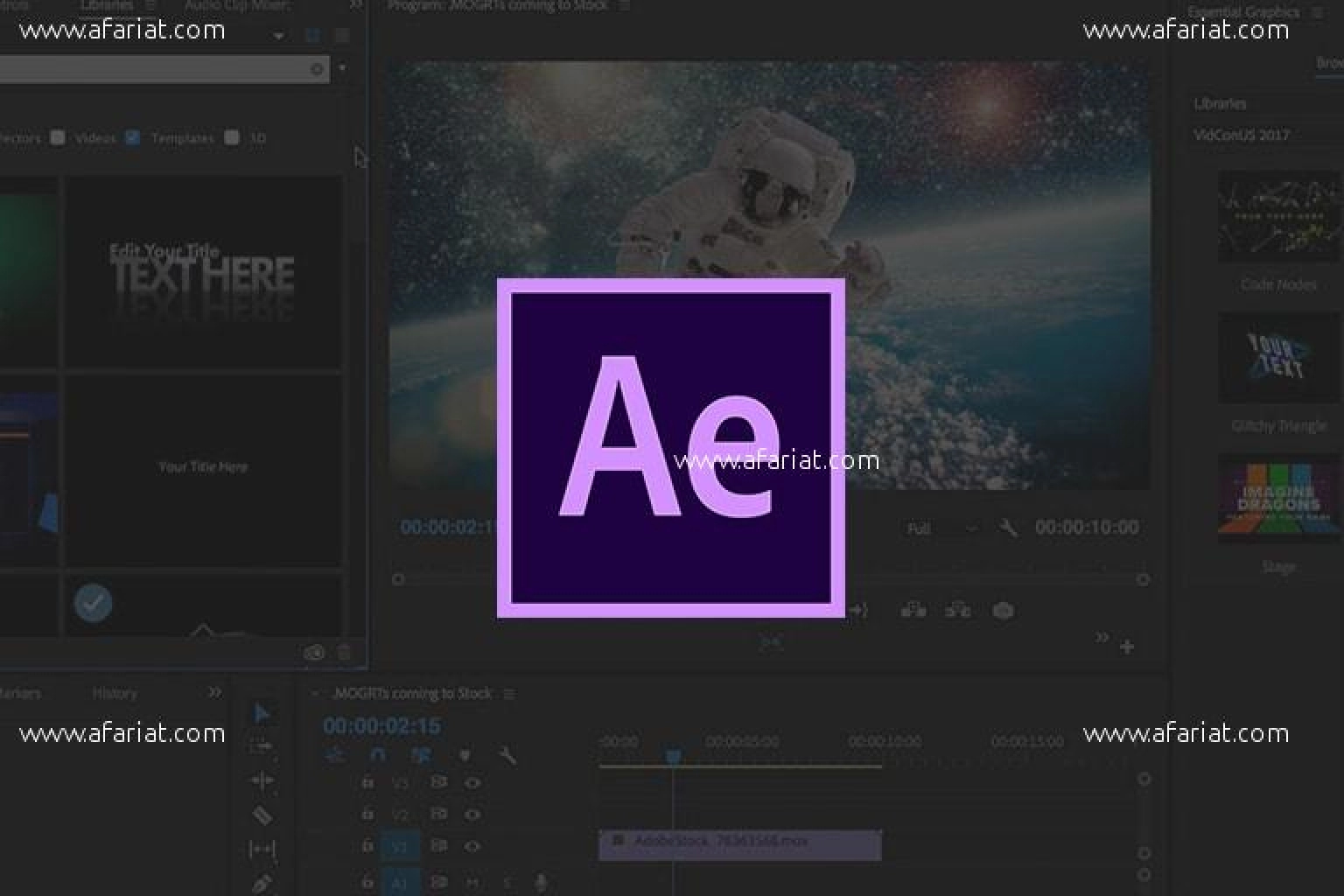Open Essential Graphics panel menu icon

pos(1317,12)
